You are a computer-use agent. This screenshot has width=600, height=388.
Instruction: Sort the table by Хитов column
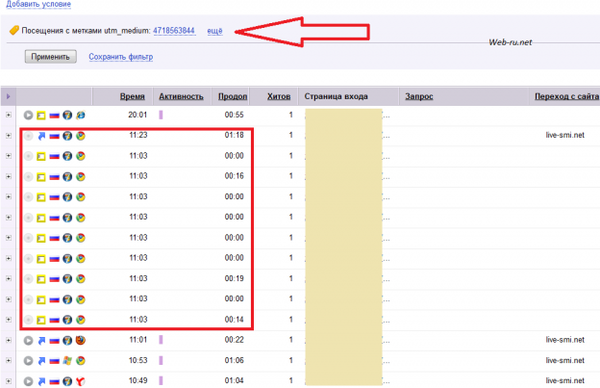coord(279,97)
